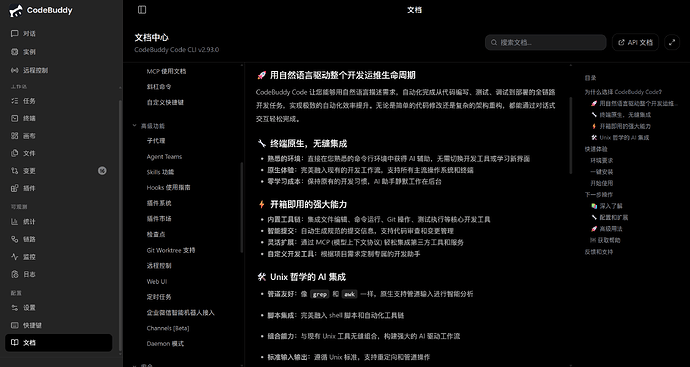Screen dimensions: 690x367
Task: Collapse the 高级功能 section chevron
Action: click(x=135, y=126)
